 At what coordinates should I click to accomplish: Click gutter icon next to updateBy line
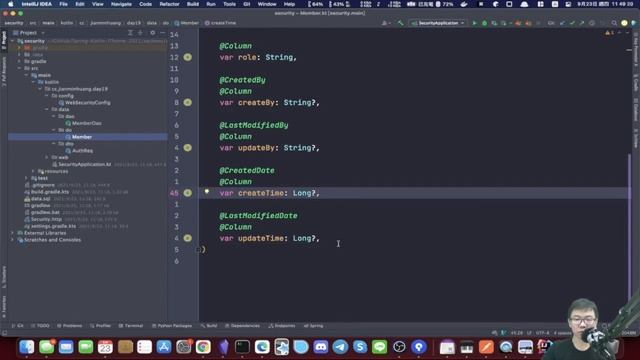[187, 148]
